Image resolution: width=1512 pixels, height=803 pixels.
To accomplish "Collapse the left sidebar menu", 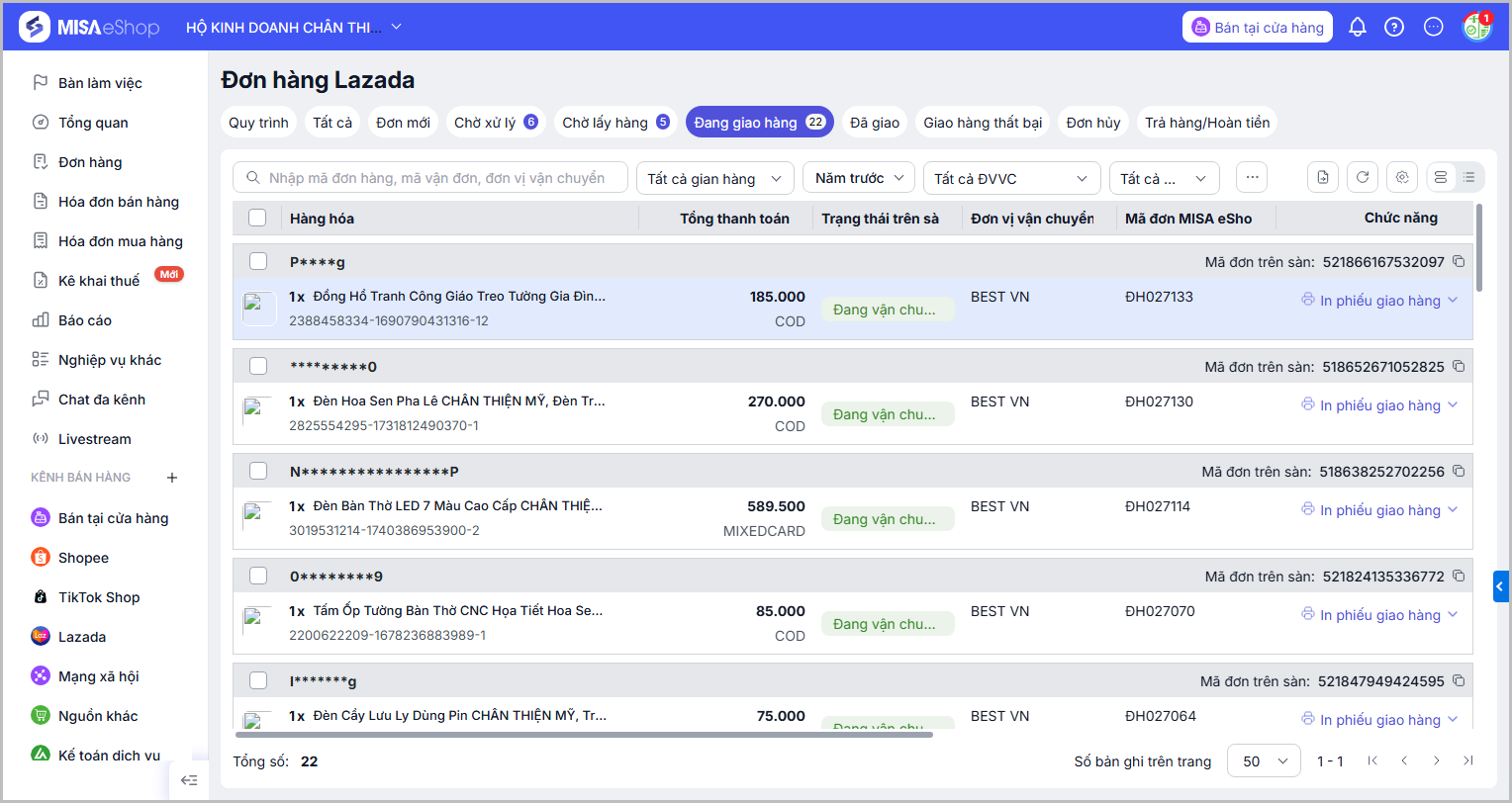I will pyautogui.click(x=189, y=780).
